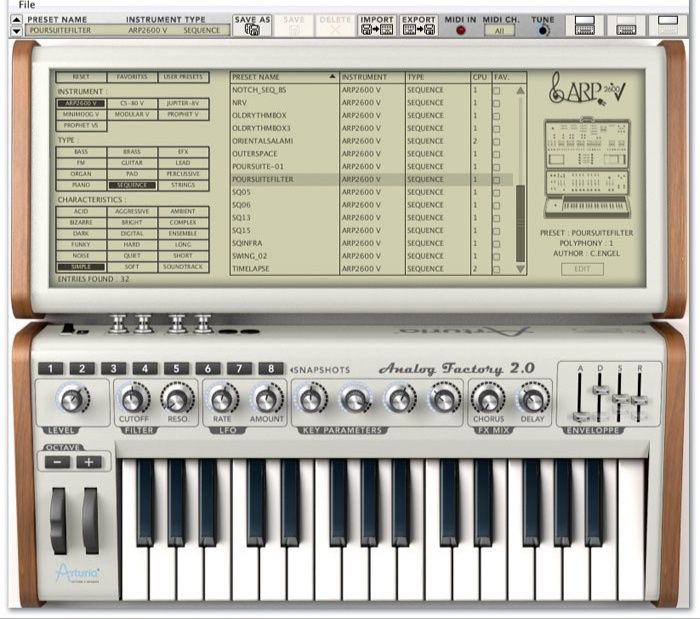This screenshot has width=700, height=619.
Task: Mark NOTCH_SEQ_BS as favorite
Action: click(x=496, y=91)
